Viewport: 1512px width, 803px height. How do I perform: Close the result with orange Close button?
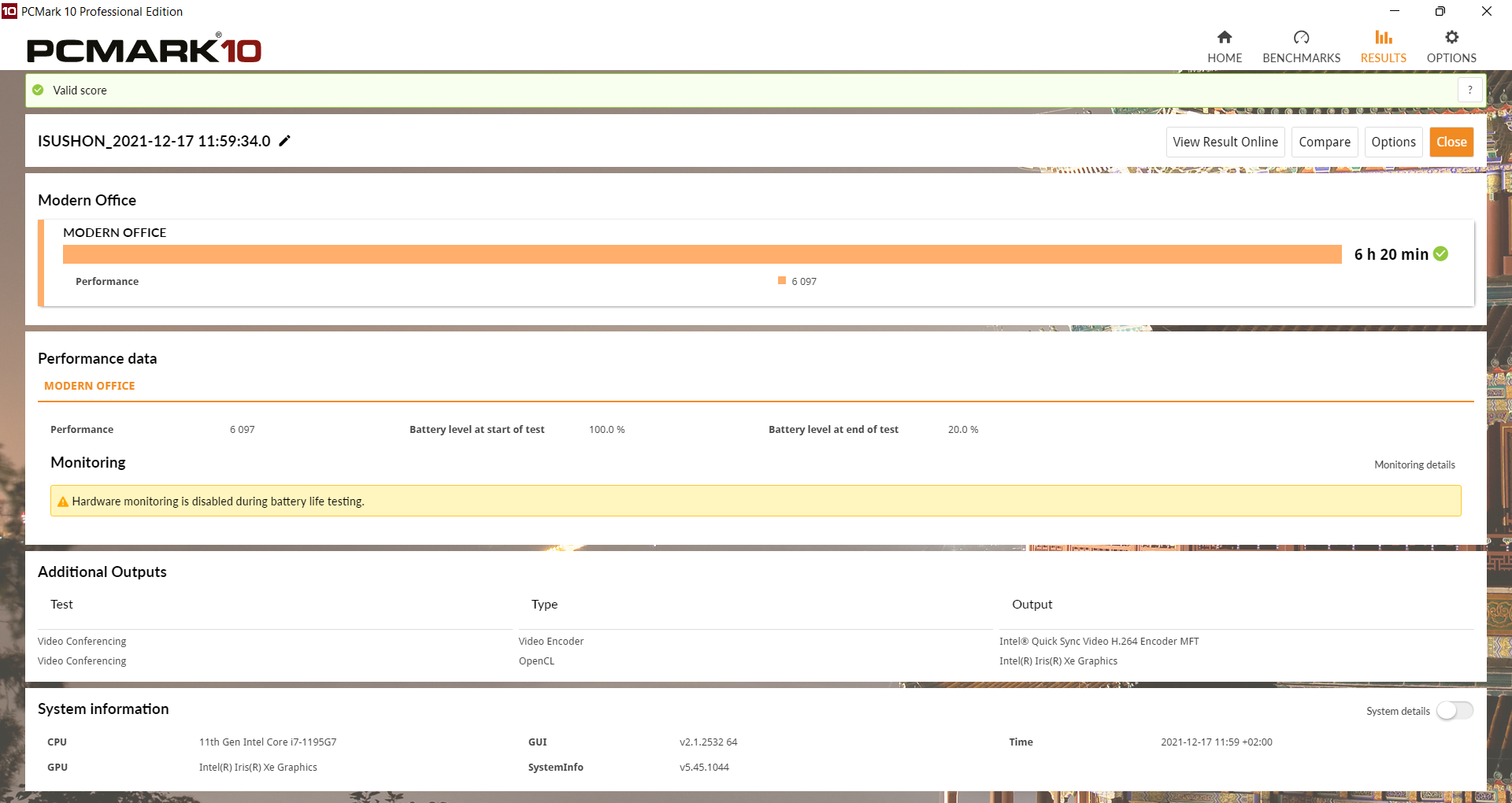(1451, 142)
